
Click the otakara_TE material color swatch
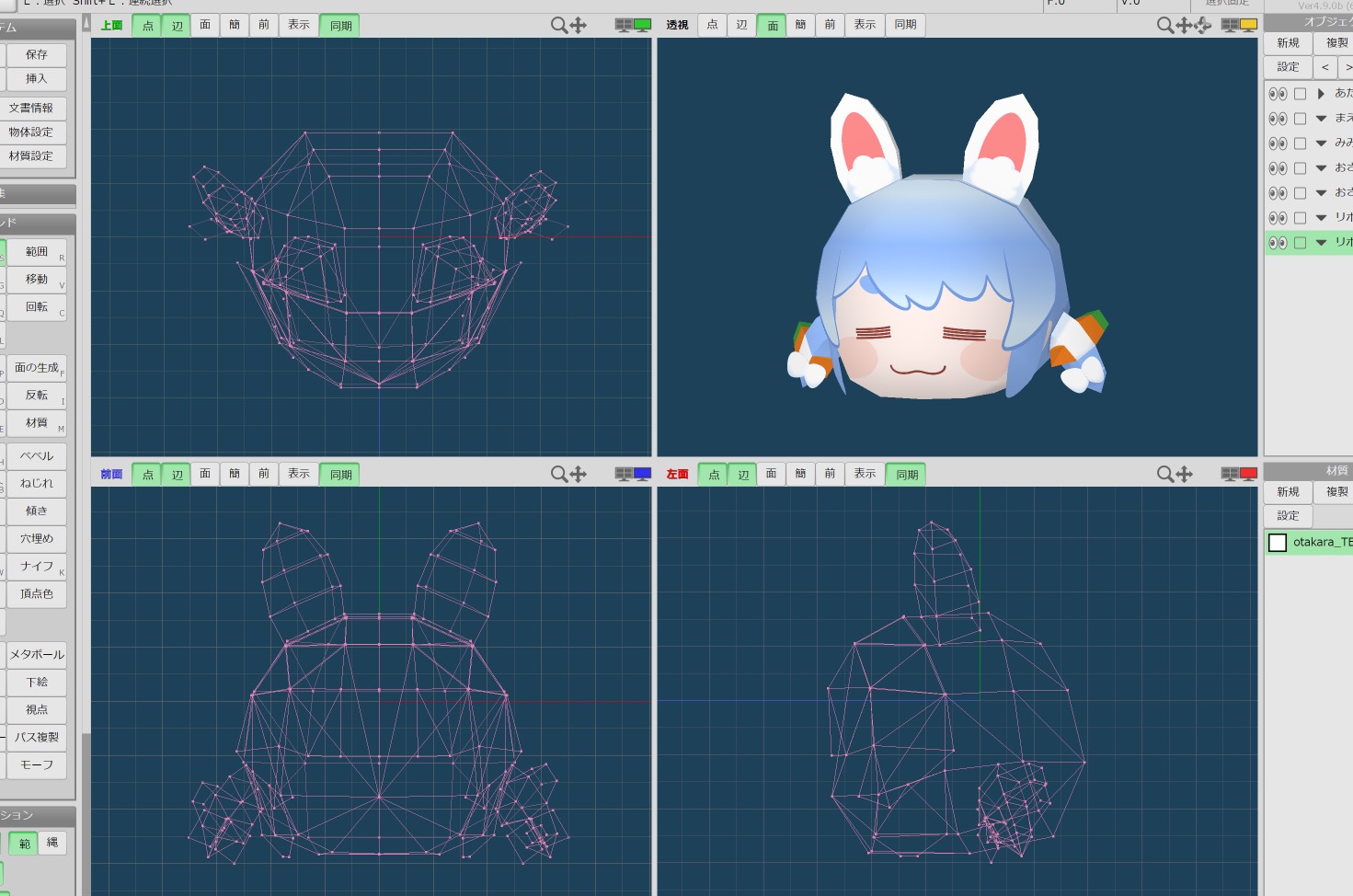tap(1278, 543)
